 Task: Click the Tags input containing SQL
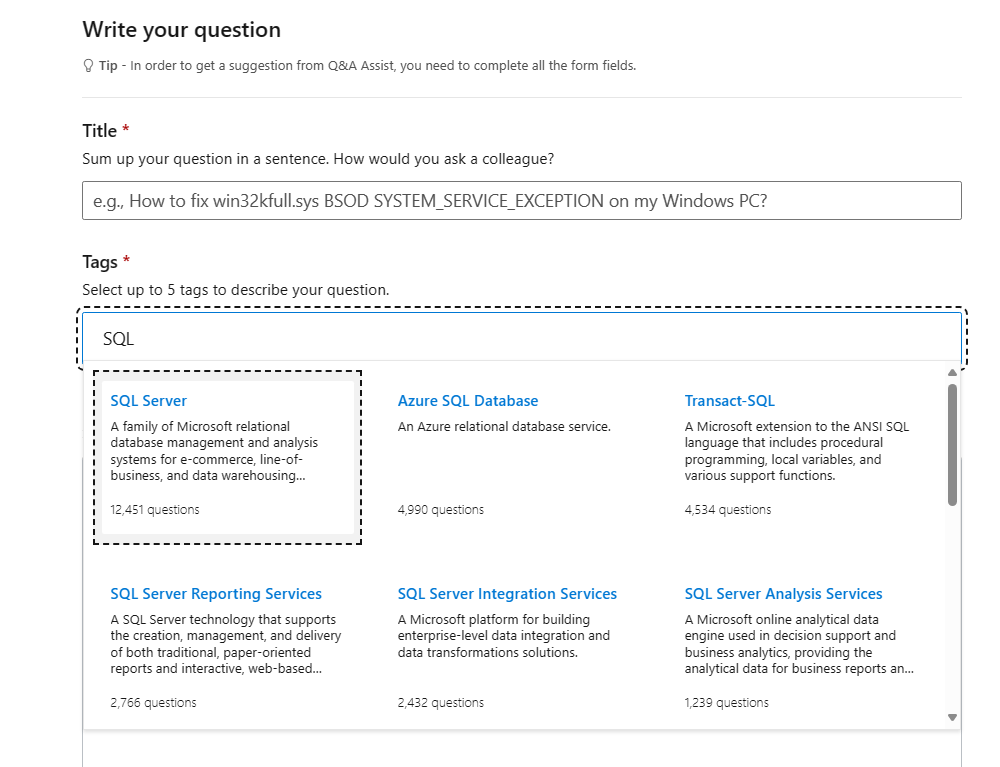521,338
